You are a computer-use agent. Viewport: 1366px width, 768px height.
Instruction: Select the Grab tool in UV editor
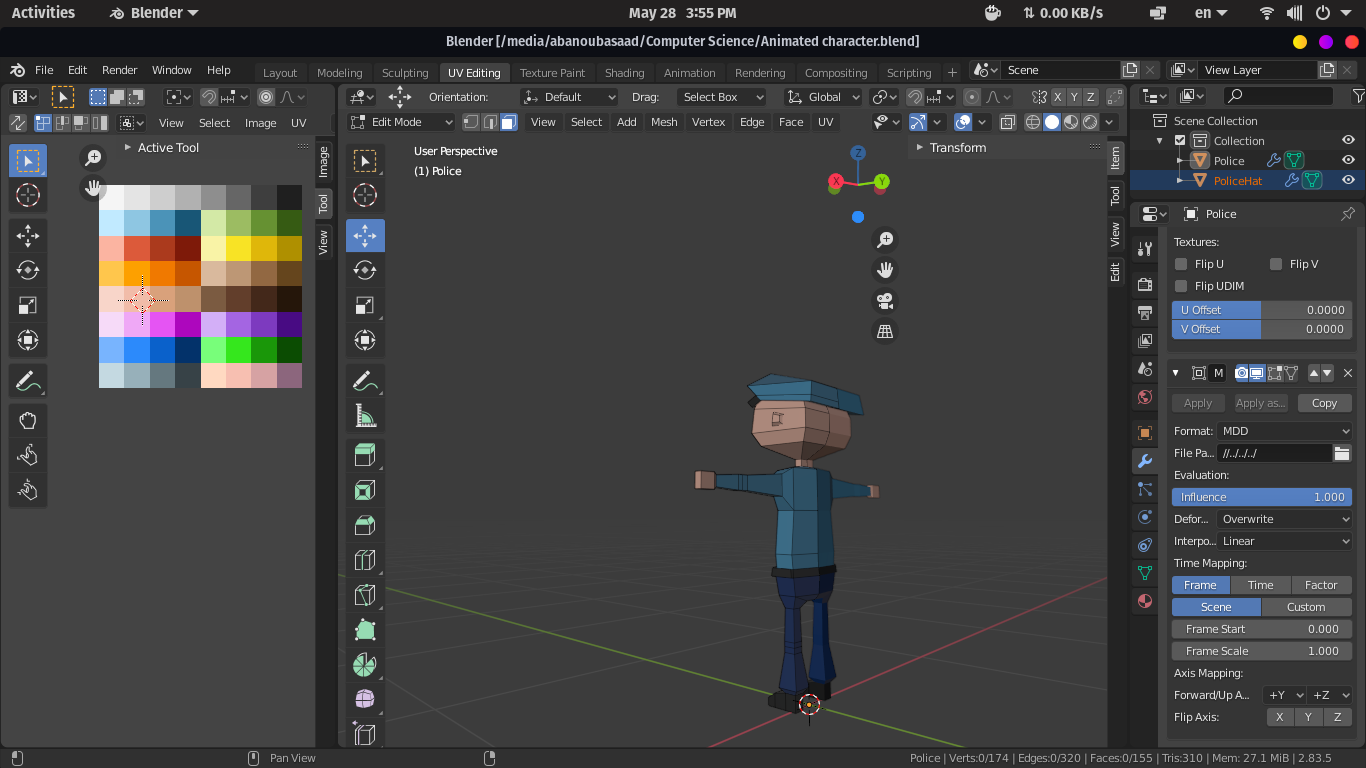click(28, 420)
